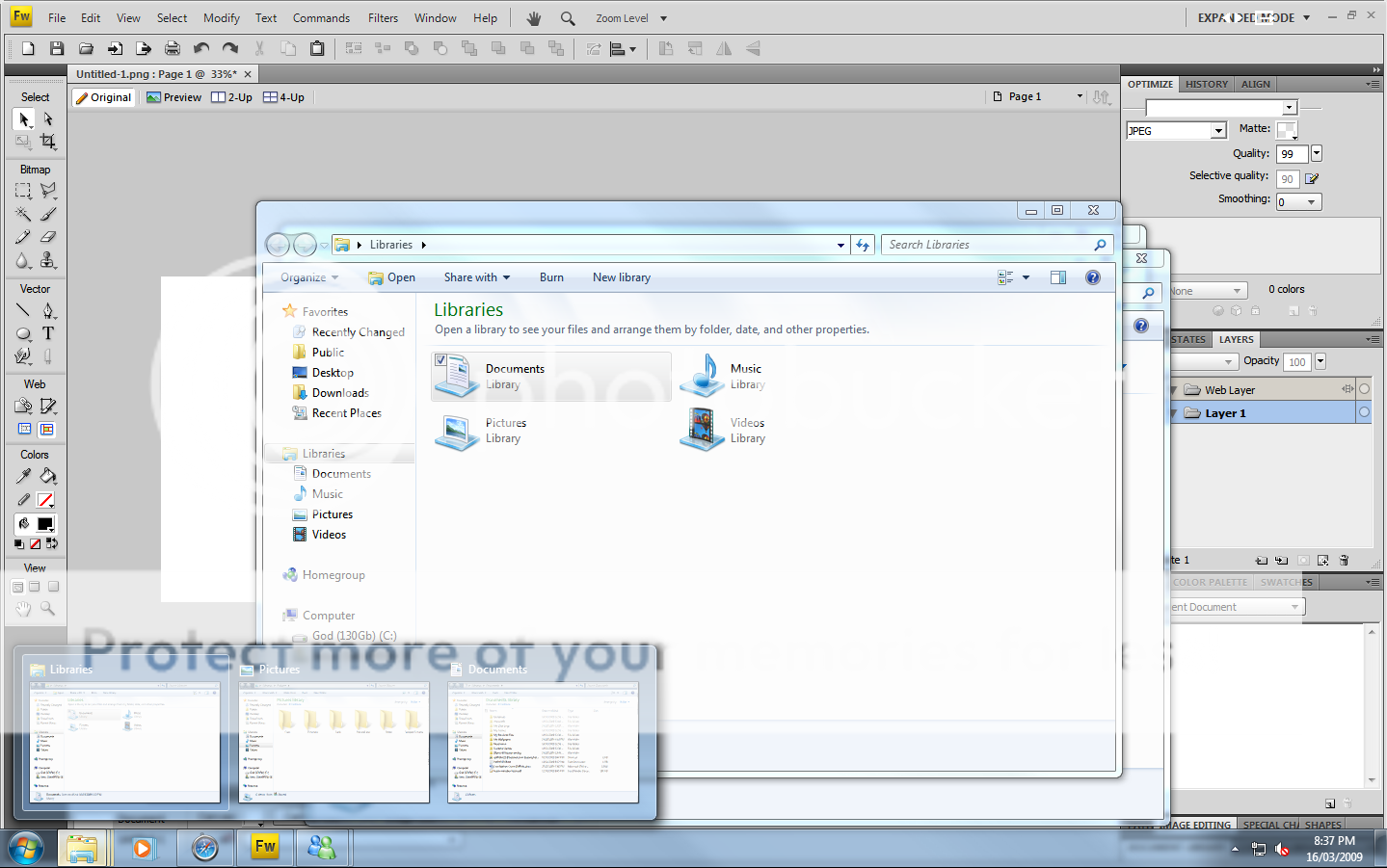Click the New library button

[621, 277]
